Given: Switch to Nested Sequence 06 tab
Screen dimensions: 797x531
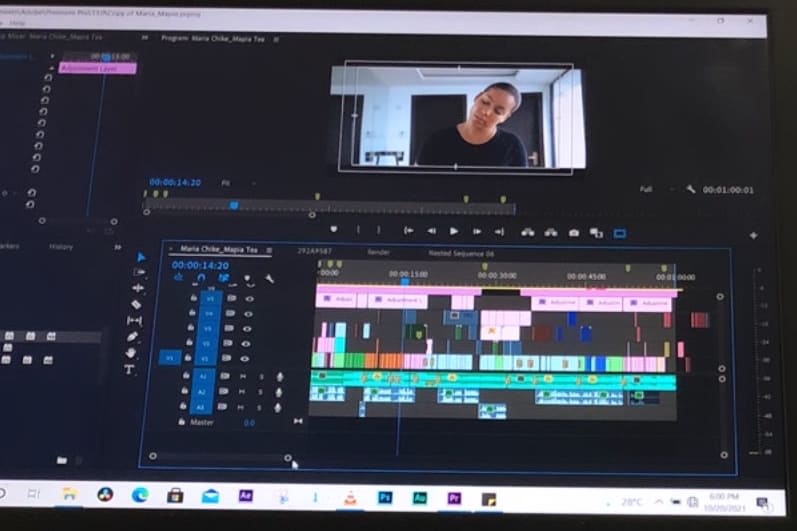Looking at the screenshot, I should click(461, 253).
